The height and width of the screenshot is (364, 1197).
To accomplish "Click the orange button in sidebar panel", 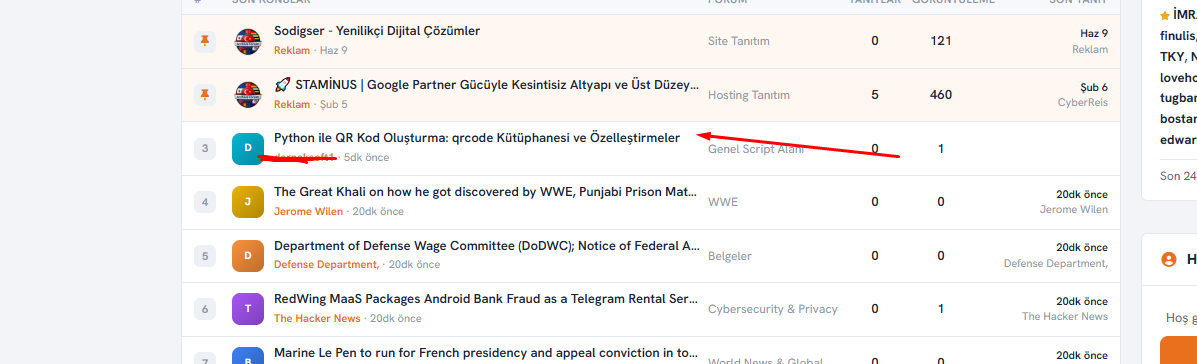I will point(1178,350).
